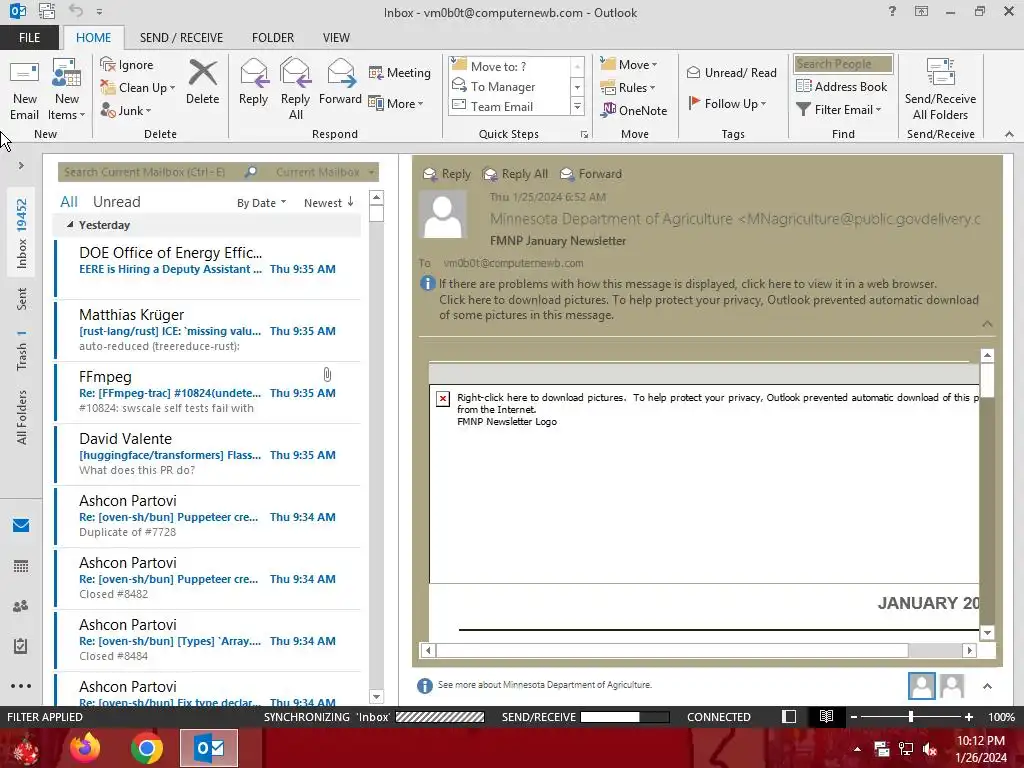Image resolution: width=1024 pixels, height=768 pixels.
Task: Open the FFmpeg email
Action: coord(208,392)
